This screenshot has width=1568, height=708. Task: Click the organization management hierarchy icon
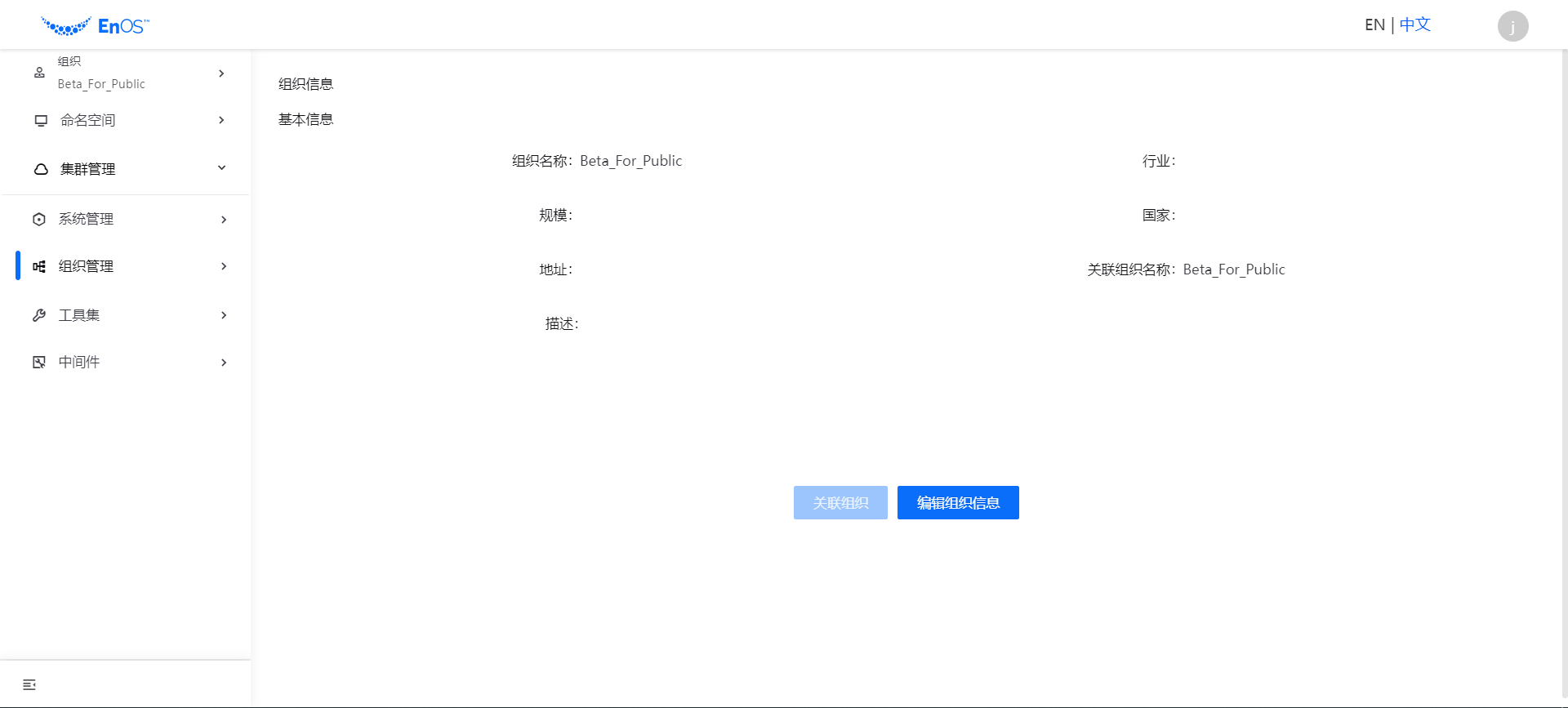39,266
